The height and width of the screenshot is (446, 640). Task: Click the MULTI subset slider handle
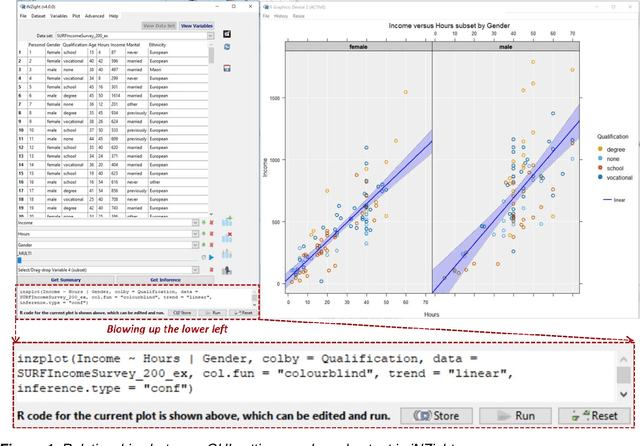(20, 259)
